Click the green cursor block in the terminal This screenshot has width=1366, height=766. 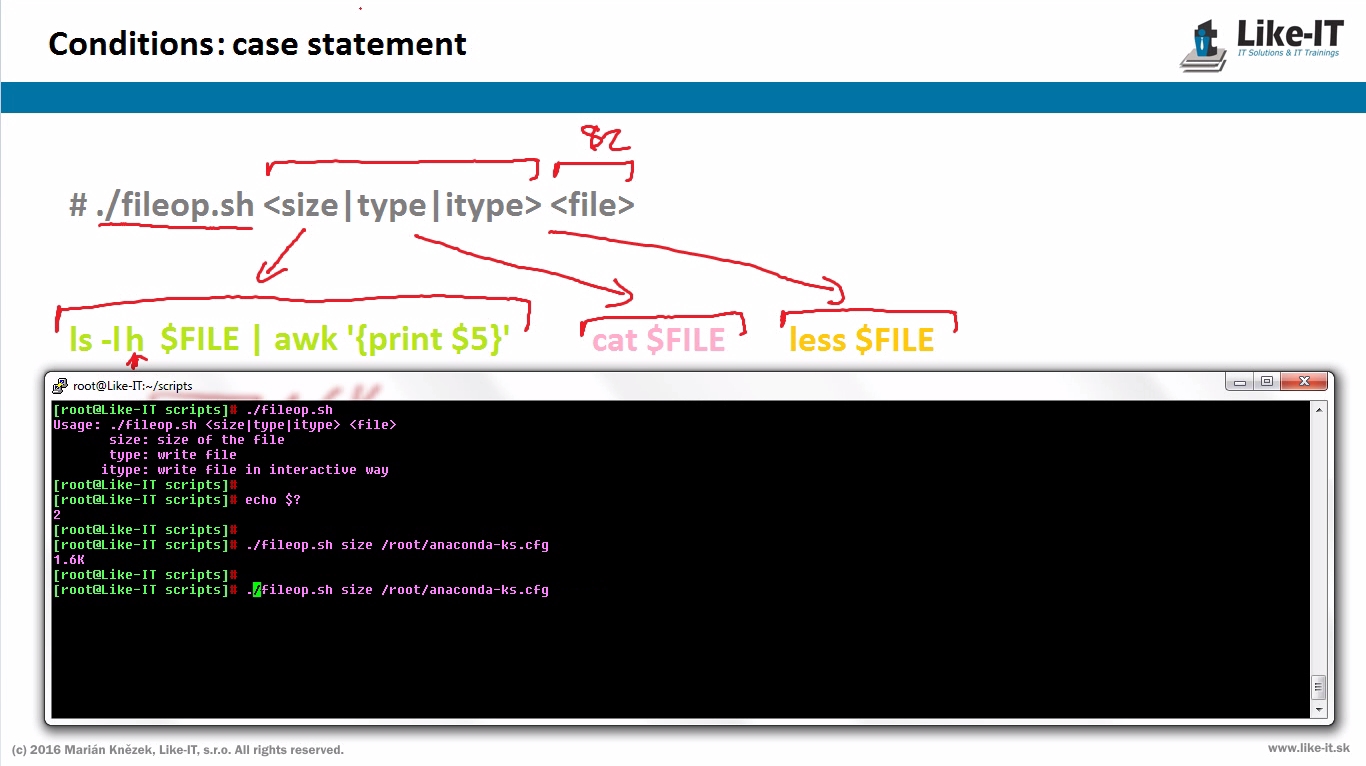[x=257, y=590]
